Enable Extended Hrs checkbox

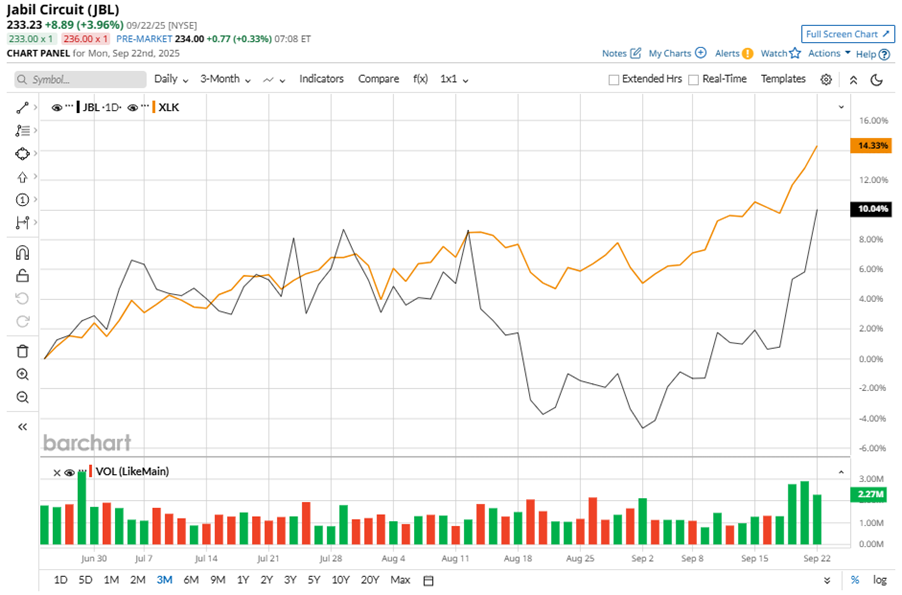614,79
